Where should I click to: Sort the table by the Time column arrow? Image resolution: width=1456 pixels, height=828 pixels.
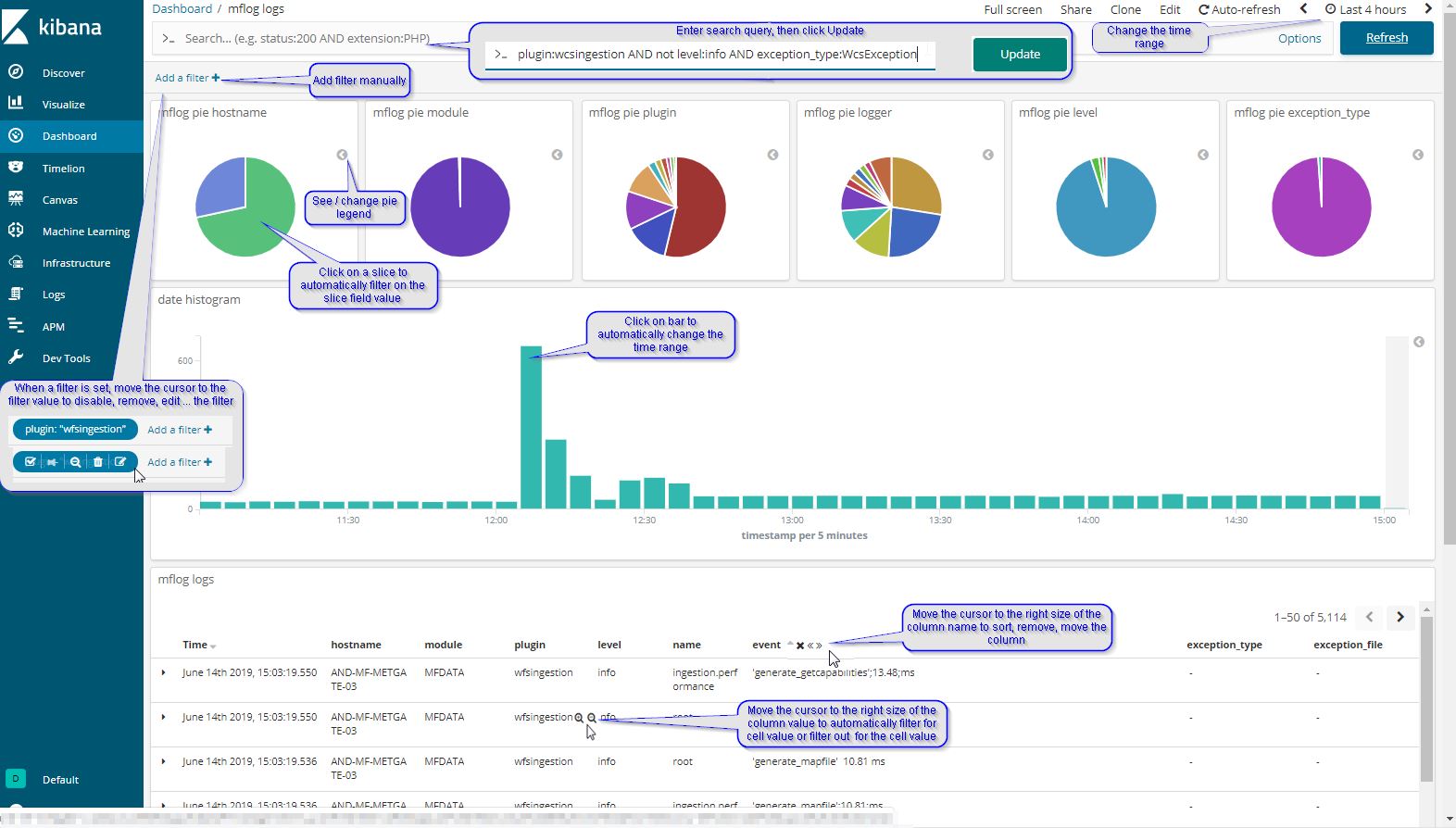coord(213,646)
